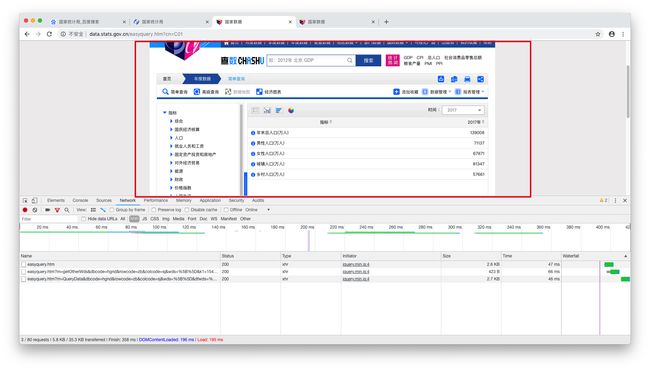Bookmark this page with the star icon
This screenshot has width=650, height=370.
coord(598,34)
